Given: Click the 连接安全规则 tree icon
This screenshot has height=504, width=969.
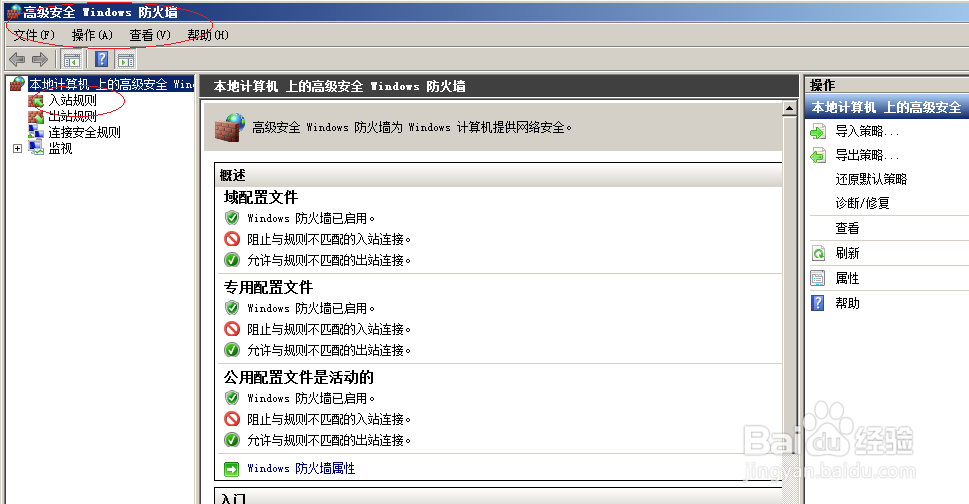Looking at the screenshot, I should coord(36,132).
